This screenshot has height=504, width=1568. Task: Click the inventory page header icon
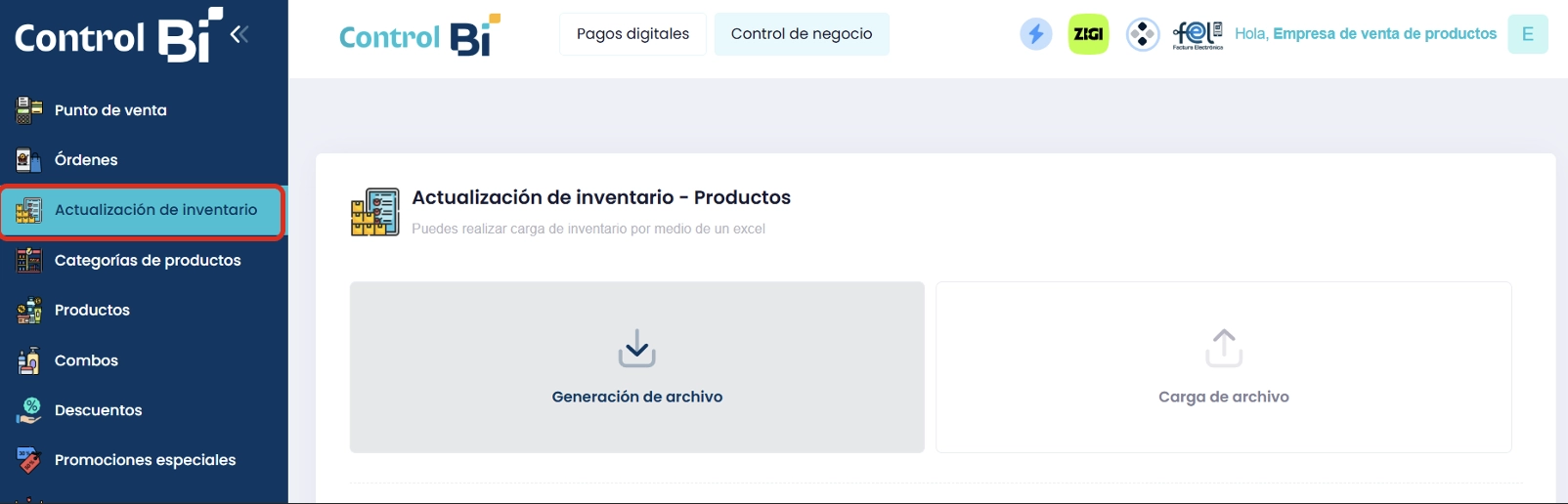374,212
